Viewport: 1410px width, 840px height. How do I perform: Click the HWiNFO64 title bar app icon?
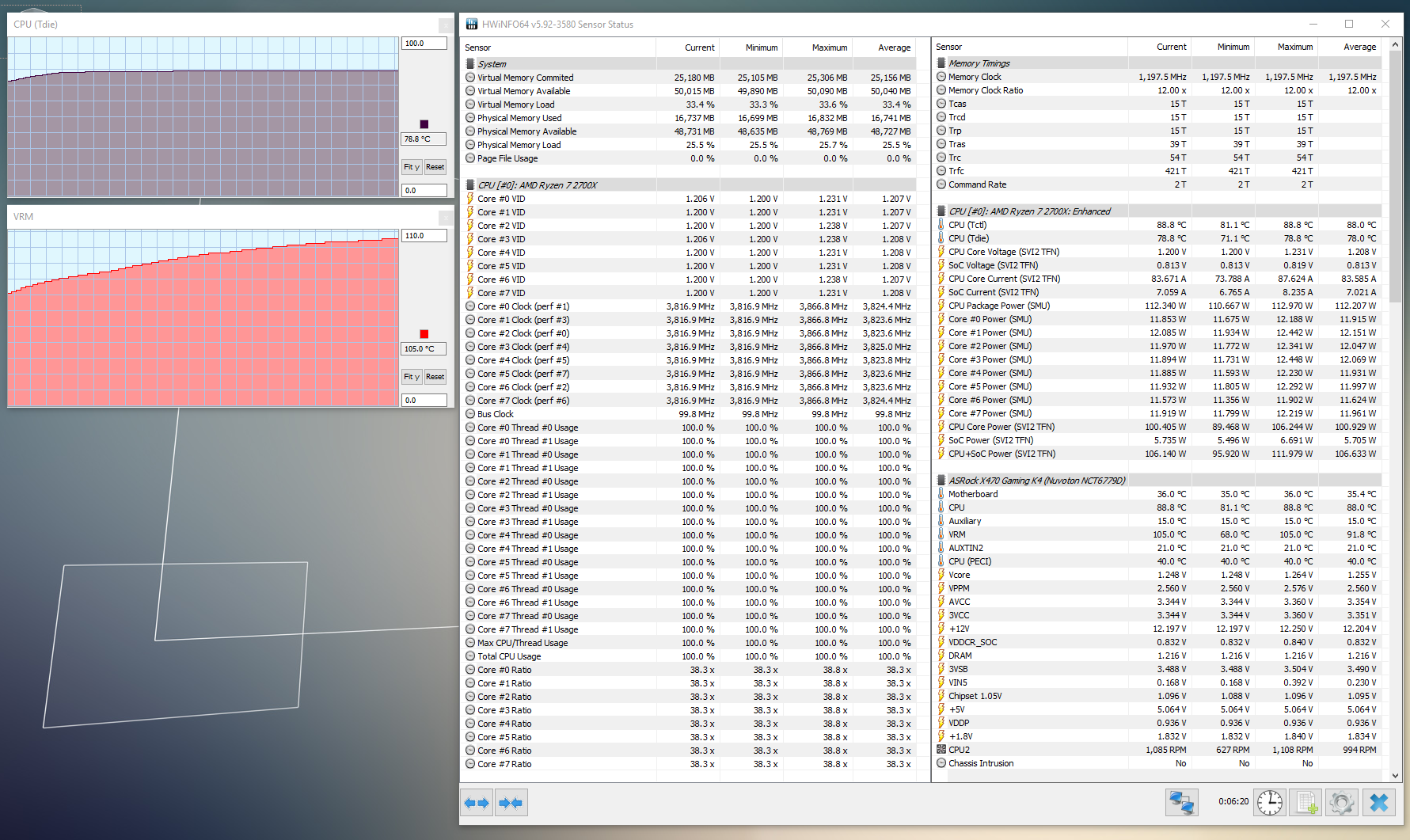(472, 24)
